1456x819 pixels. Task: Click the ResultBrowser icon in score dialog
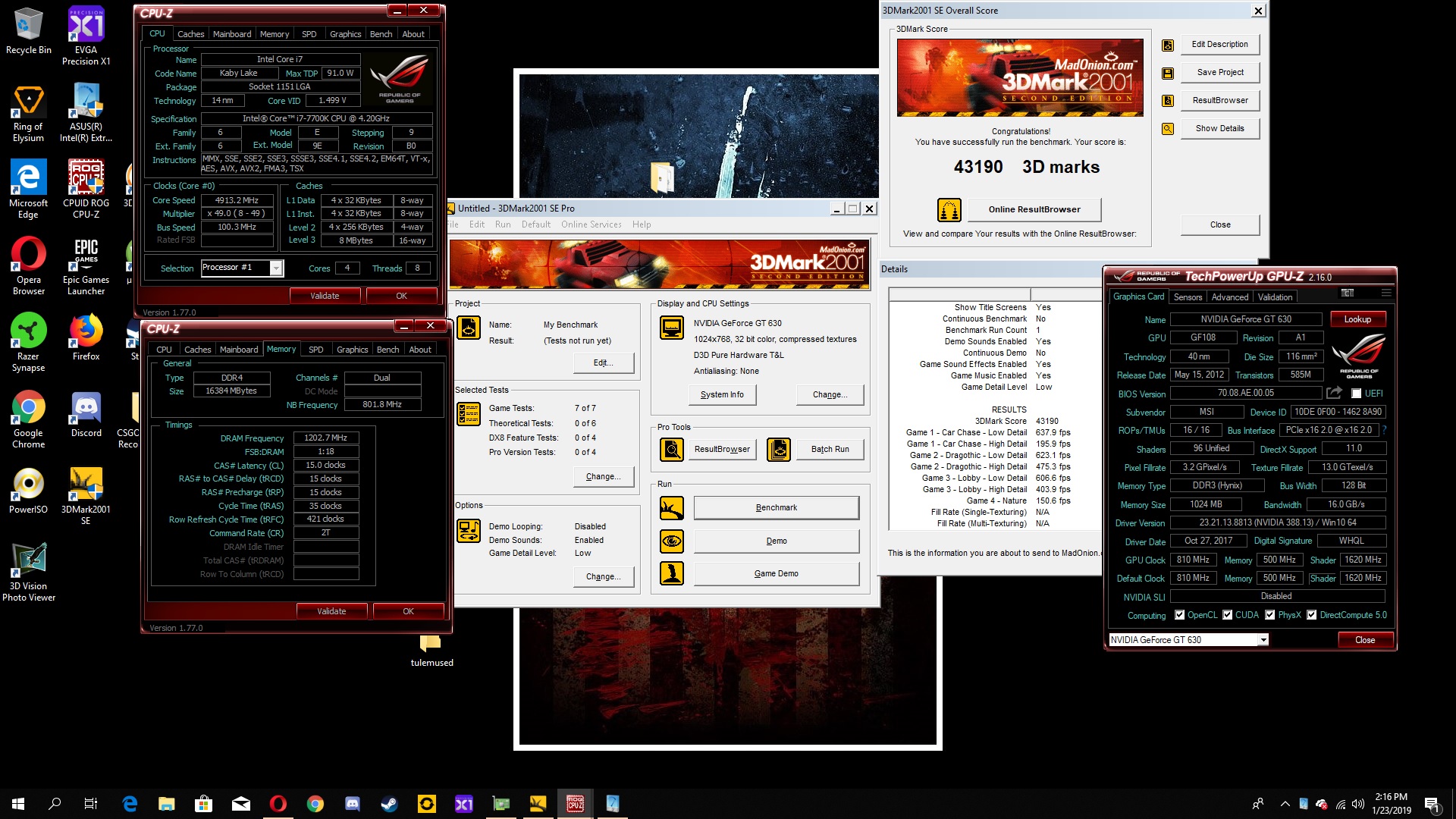[1168, 101]
